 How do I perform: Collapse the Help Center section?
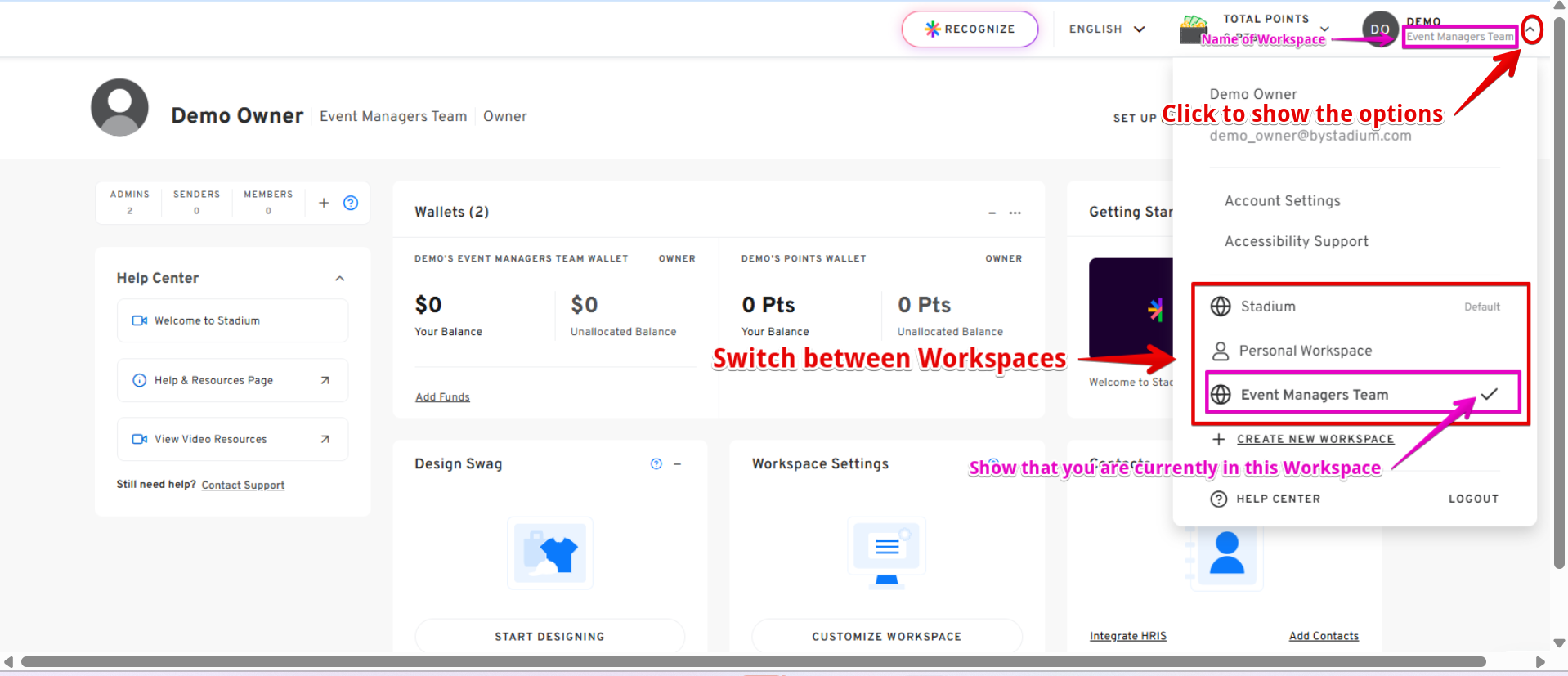[340, 279]
